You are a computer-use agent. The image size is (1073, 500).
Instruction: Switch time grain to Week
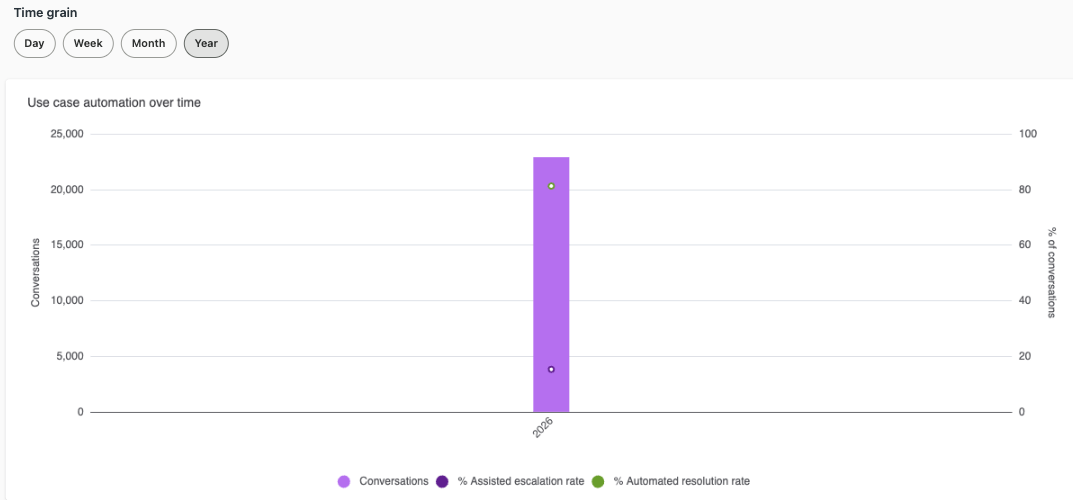(x=88, y=43)
